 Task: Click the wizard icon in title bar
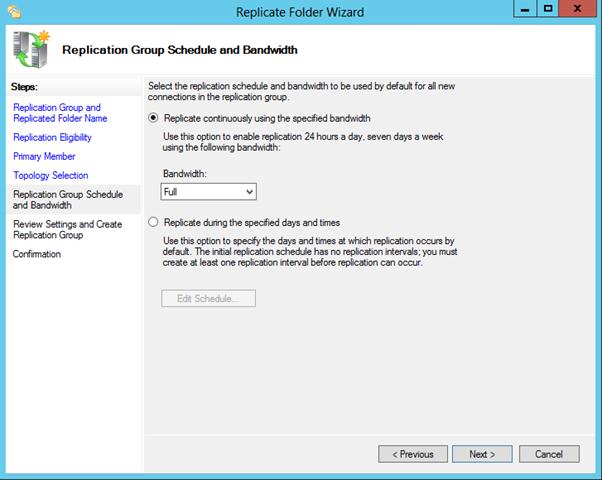point(14,12)
